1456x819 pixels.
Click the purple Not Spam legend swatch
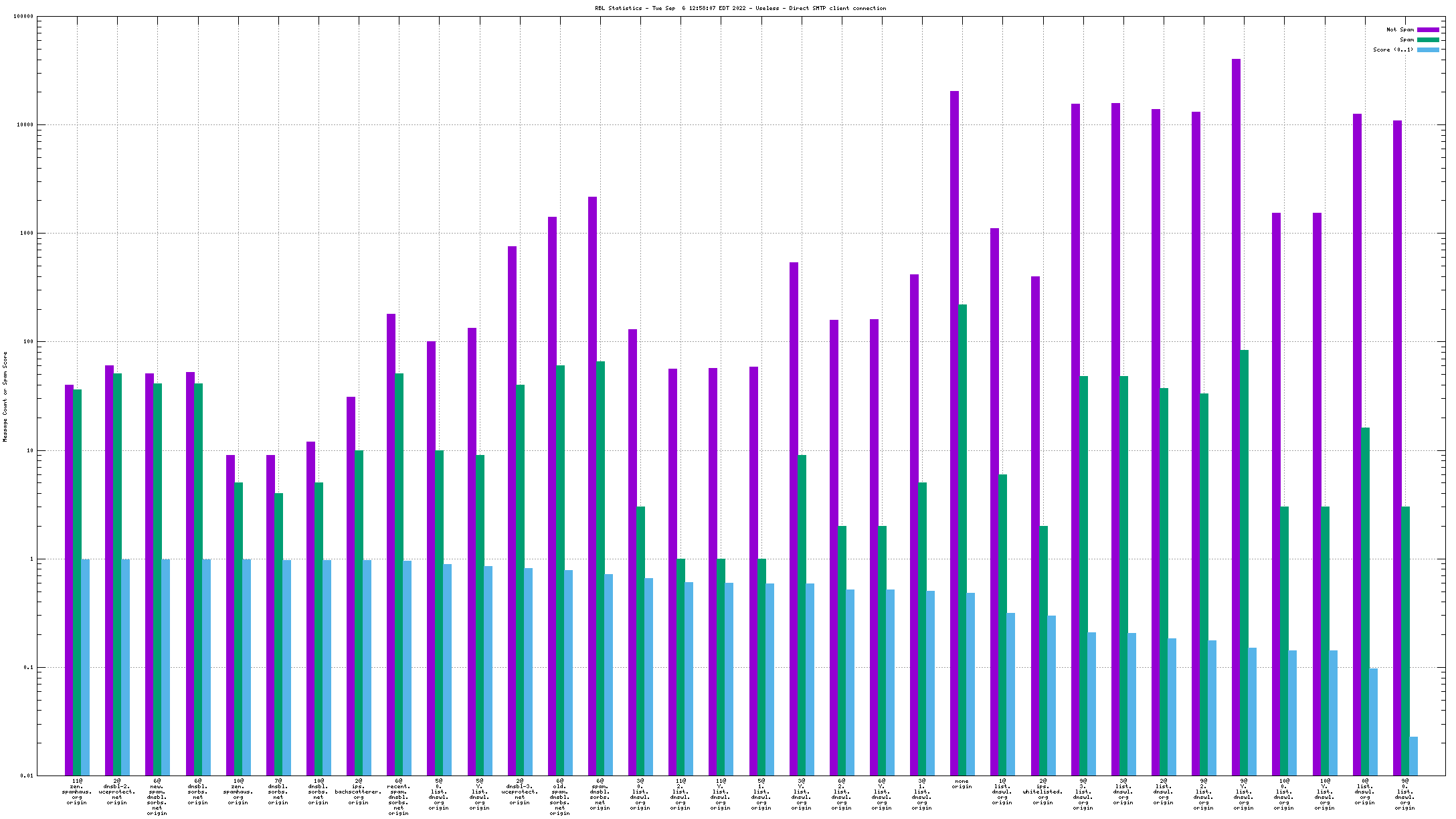pos(1428,29)
